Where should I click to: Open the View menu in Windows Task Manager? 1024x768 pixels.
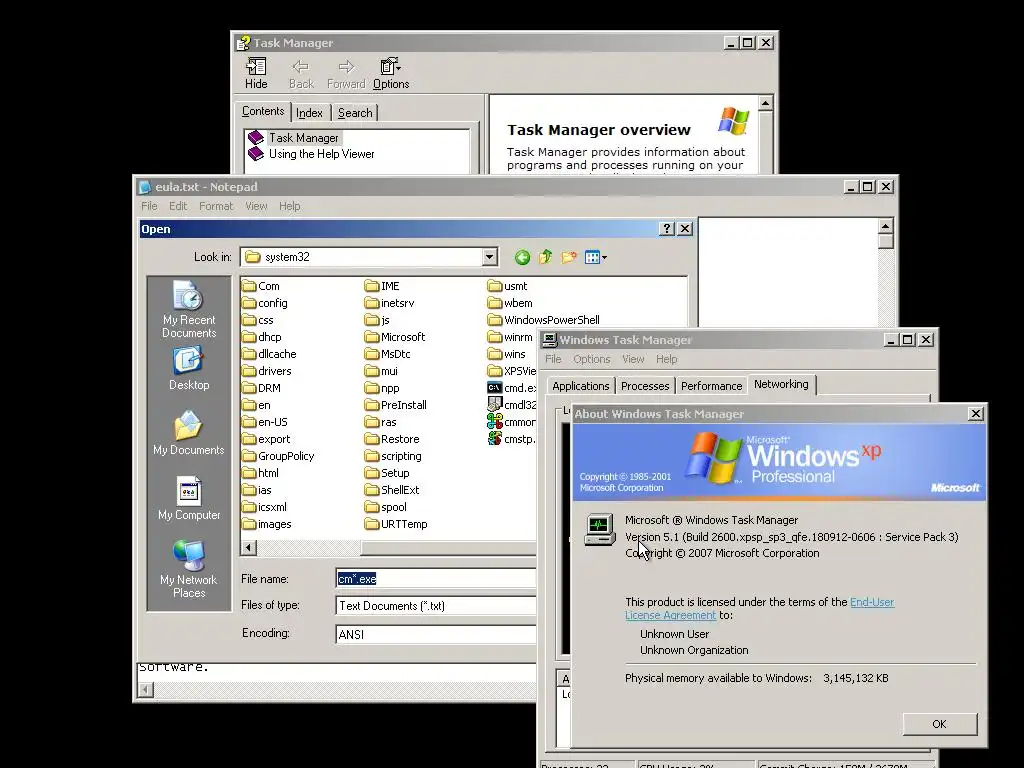(x=633, y=359)
